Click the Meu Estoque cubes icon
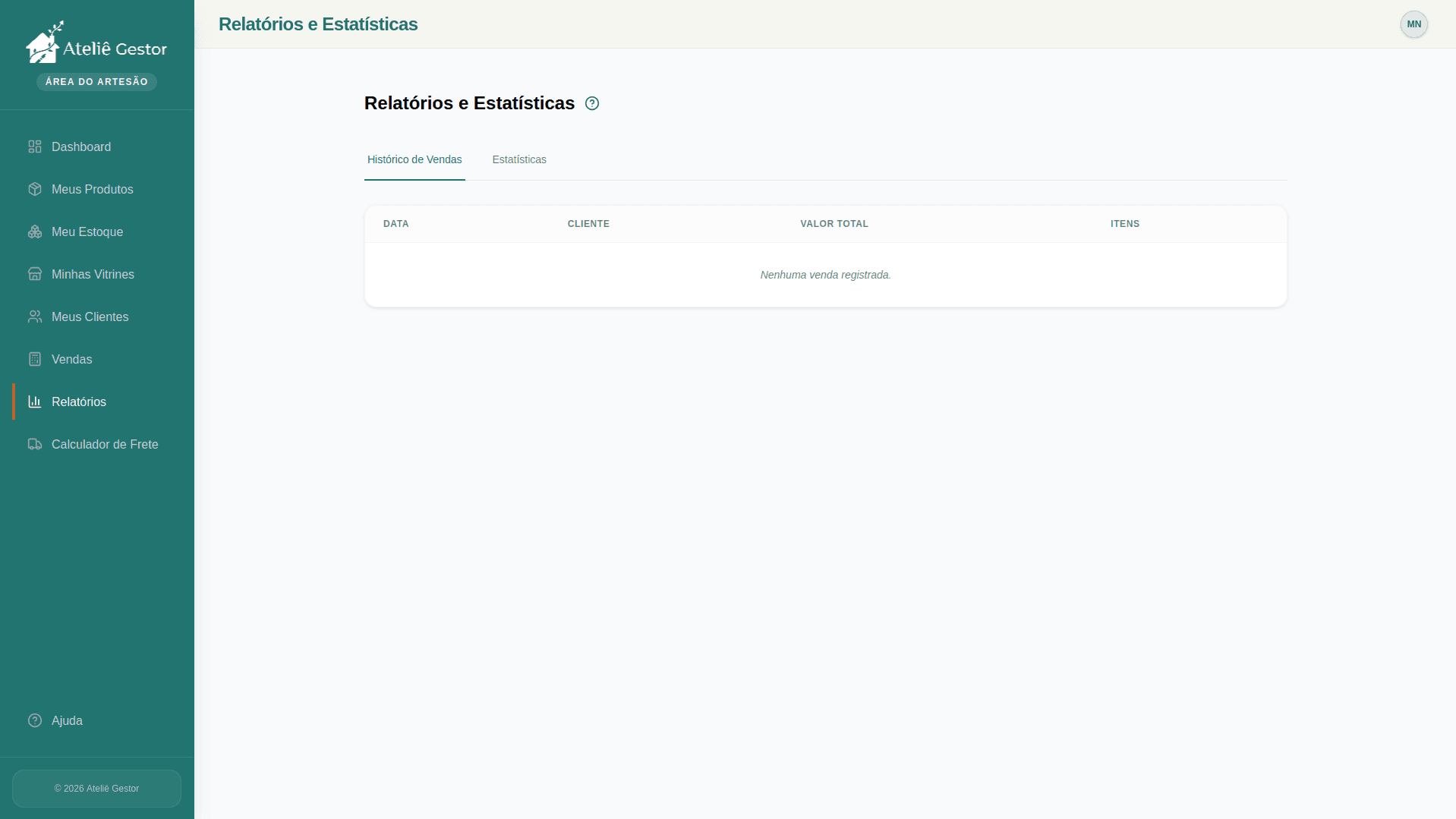This screenshot has width=1456, height=819. 35,232
